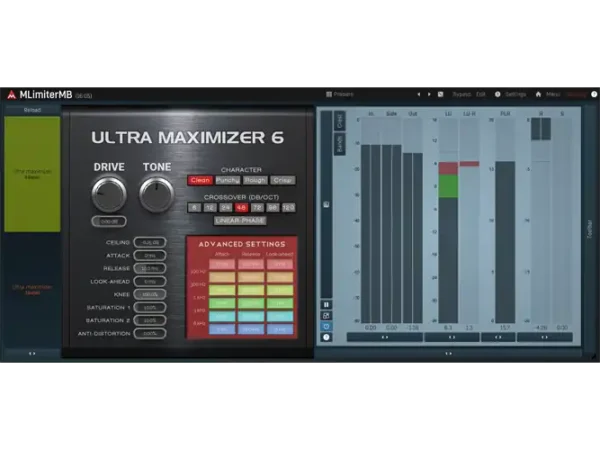
Task: Pause the meters display
Action: point(326,305)
